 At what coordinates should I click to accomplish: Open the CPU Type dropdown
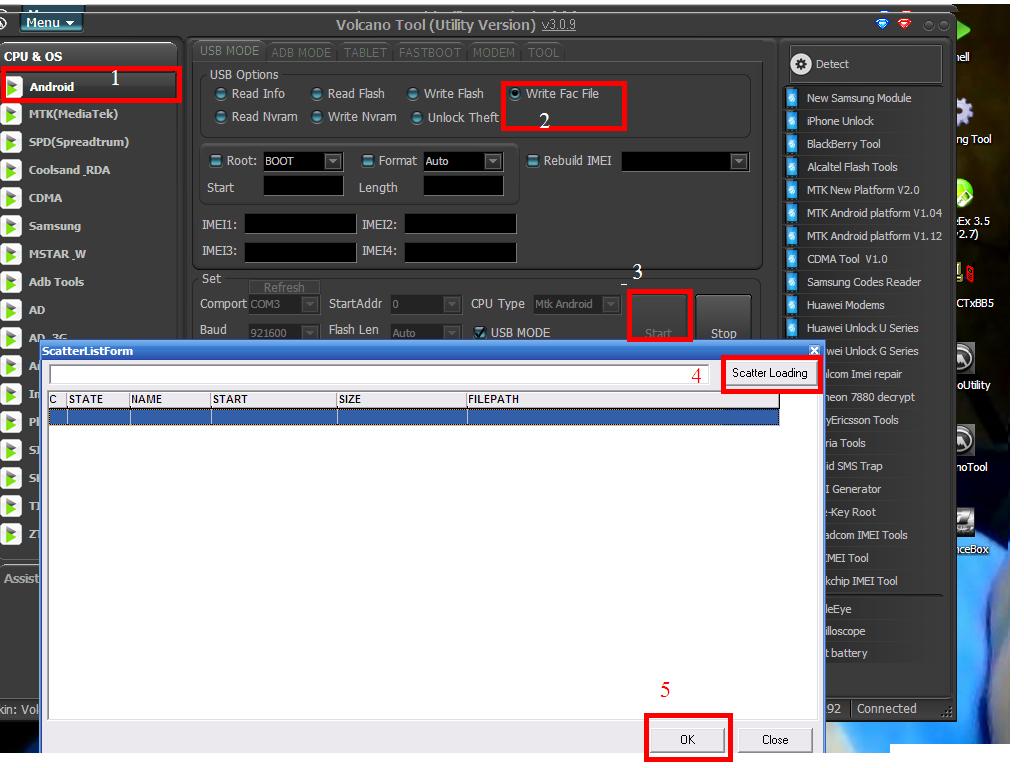[611, 304]
